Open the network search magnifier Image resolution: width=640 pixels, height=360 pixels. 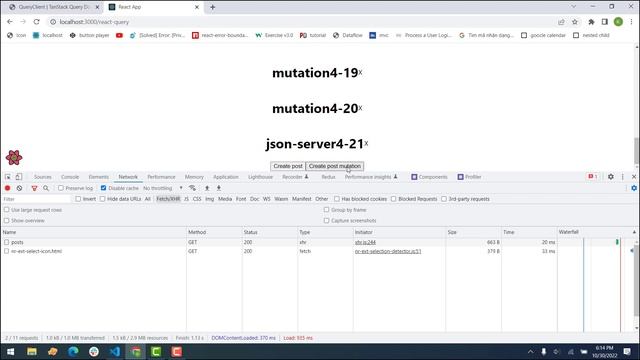click(46, 188)
